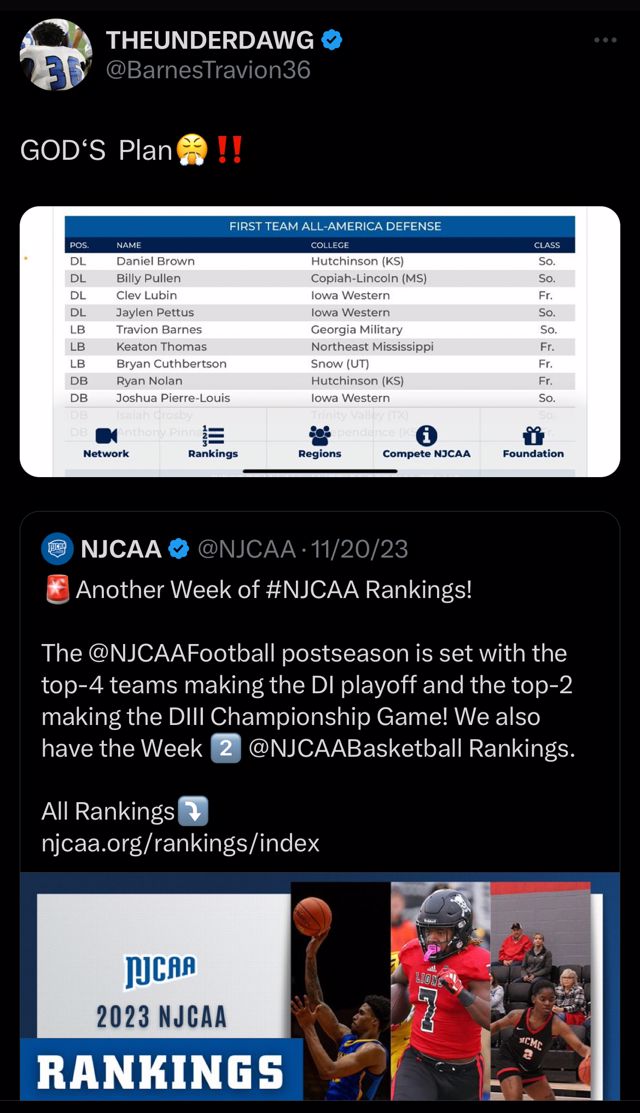Open the All-America Defense table image
The width and height of the screenshot is (640, 1113).
320,341
